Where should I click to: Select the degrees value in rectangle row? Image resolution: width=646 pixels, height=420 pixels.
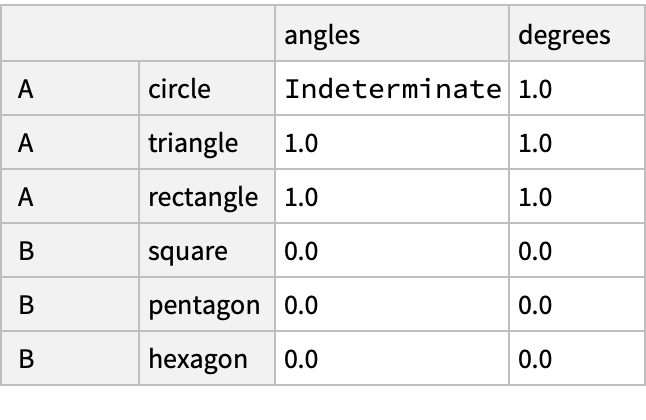click(x=536, y=197)
